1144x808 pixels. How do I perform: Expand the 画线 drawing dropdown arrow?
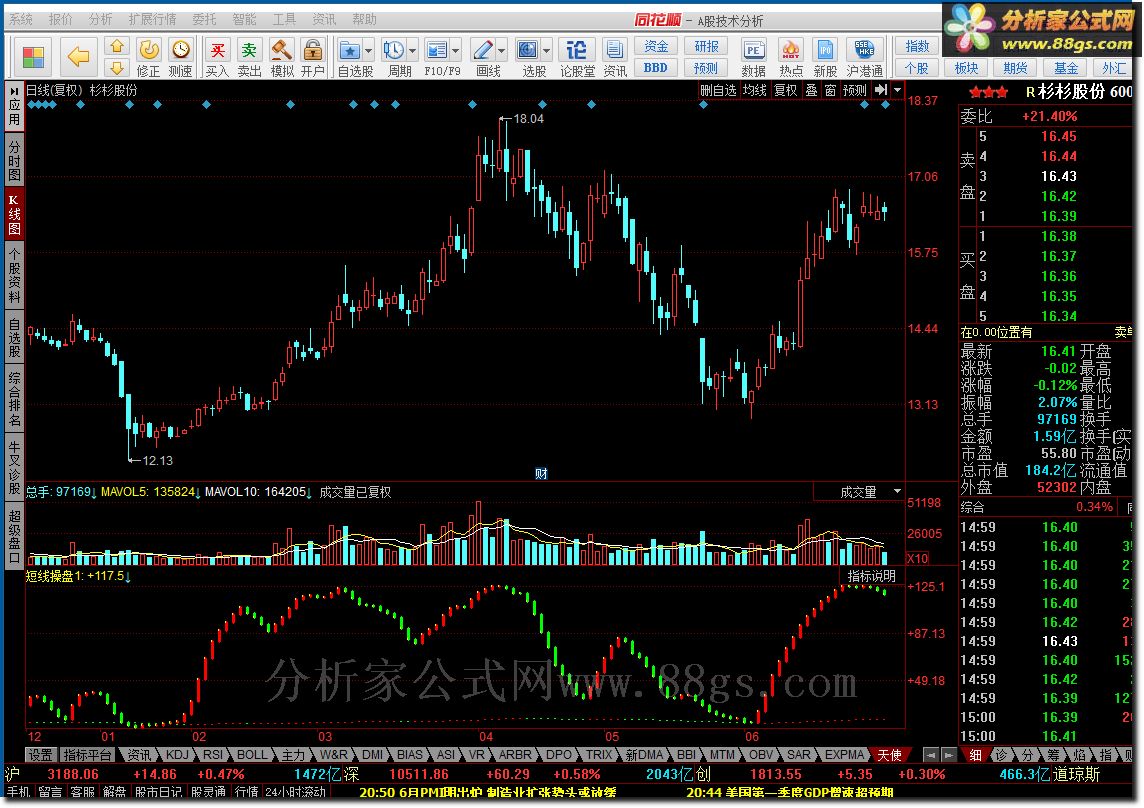click(x=502, y=50)
